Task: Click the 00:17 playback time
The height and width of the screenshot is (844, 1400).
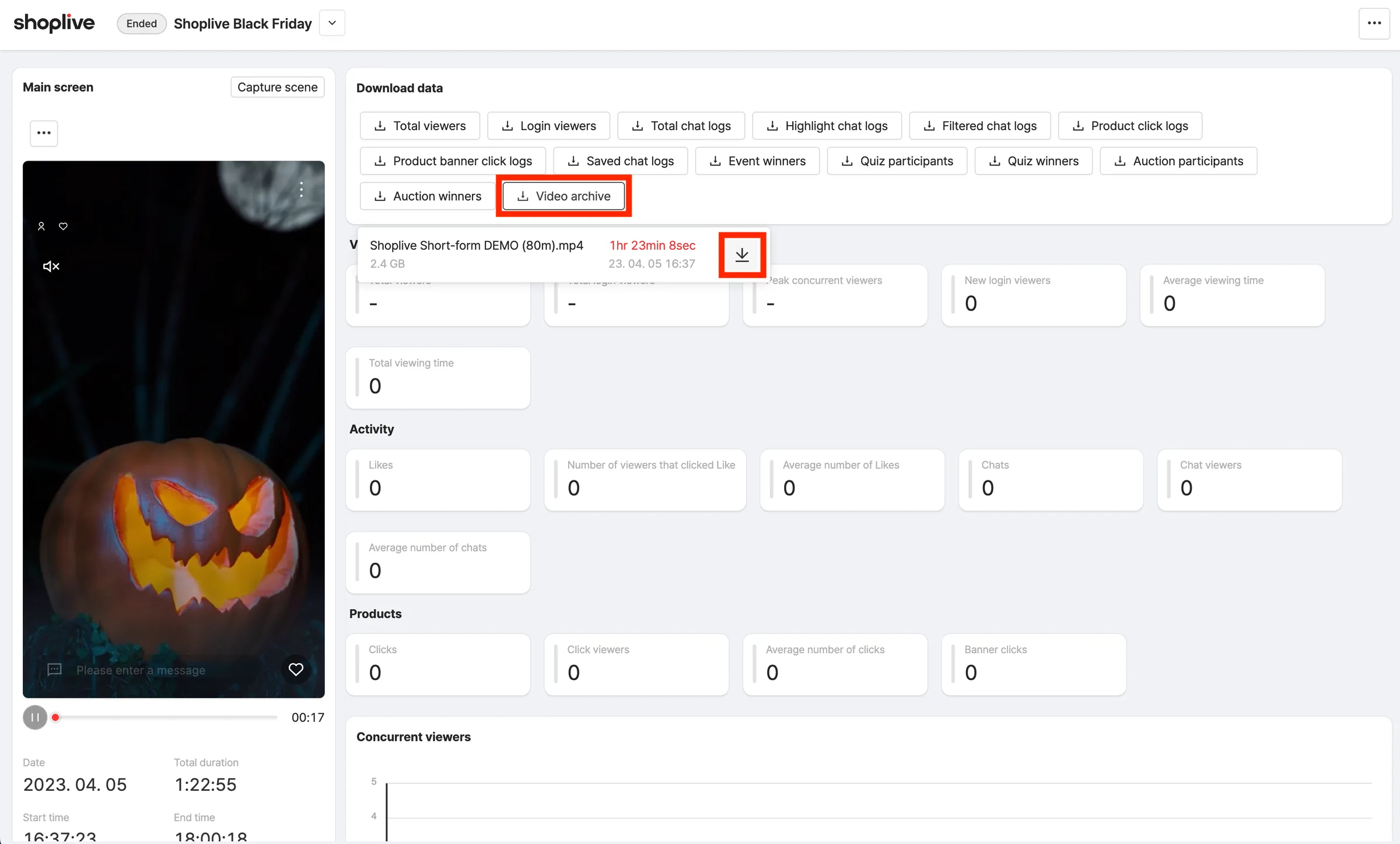Action: point(307,717)
